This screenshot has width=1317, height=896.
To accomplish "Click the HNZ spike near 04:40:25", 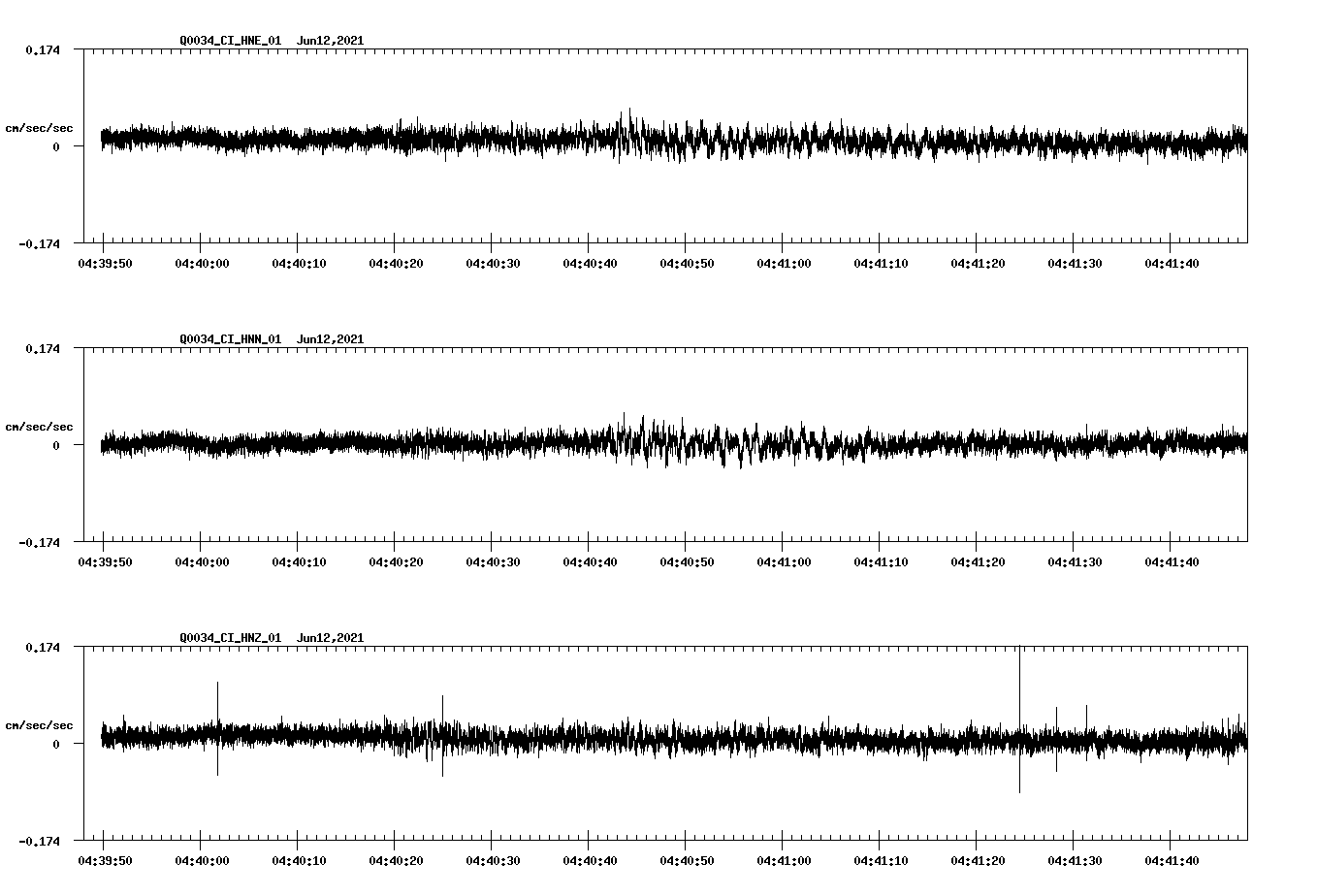I will pyautogui.click(x=442, y=735).
